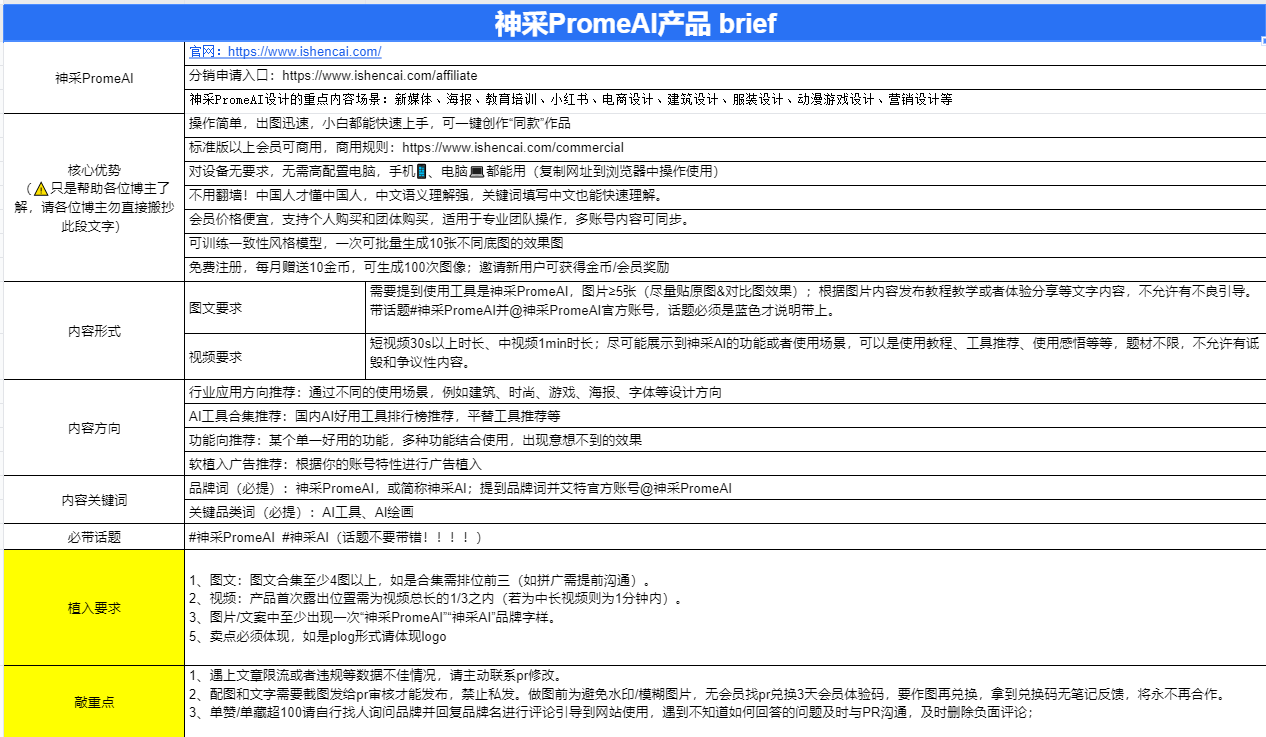Select the 内容形式 label cell
This screenshot has height=737, width=1266.
coord(94,331)
